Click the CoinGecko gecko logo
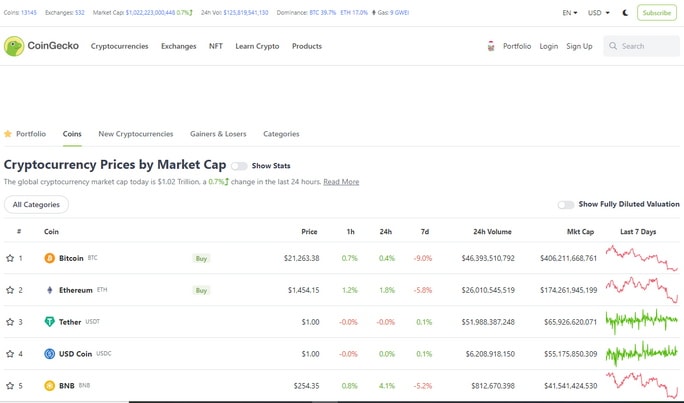This screenshot has height=403, width=684. 14,46
